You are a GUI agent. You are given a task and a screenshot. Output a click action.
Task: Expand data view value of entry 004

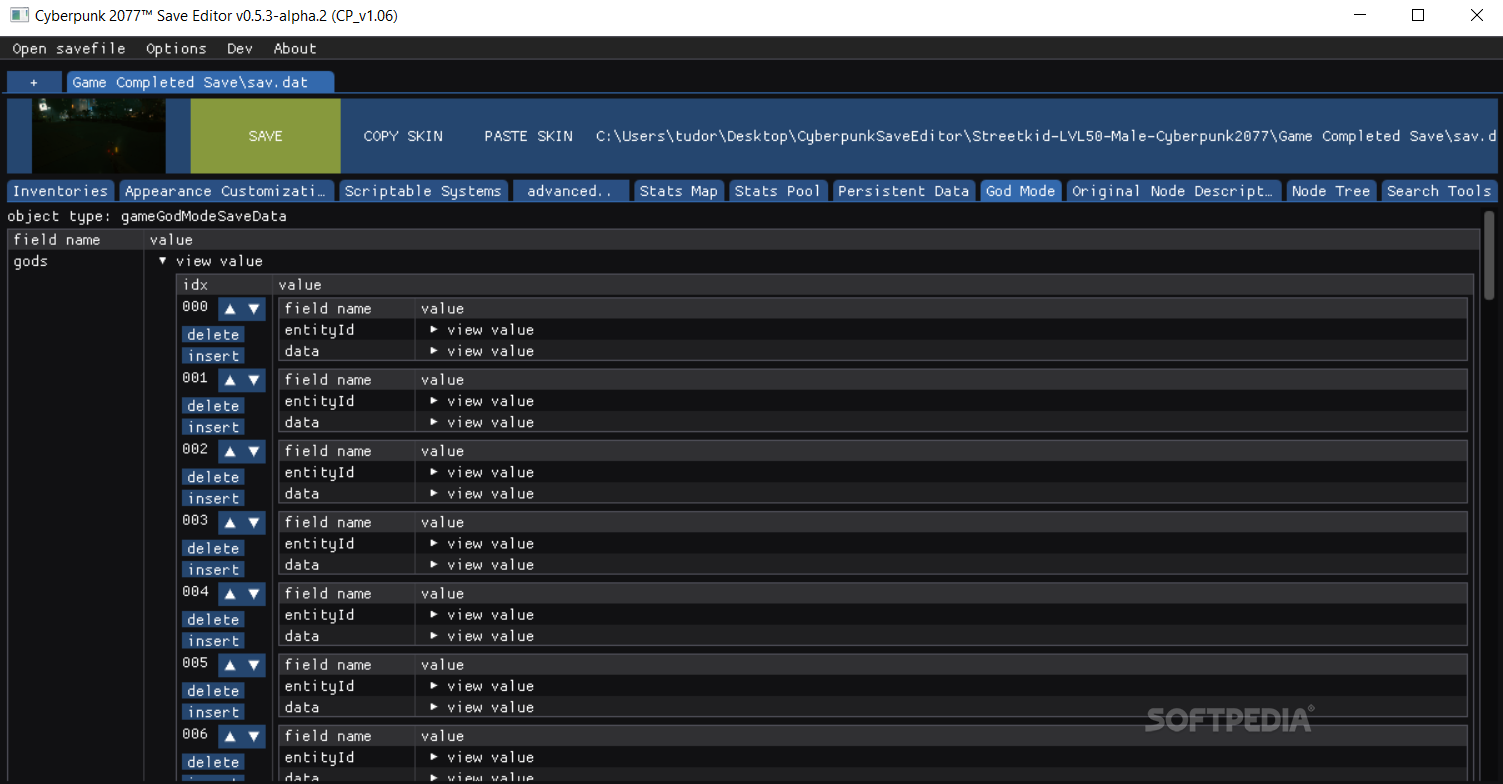click(x=434, y=636)
